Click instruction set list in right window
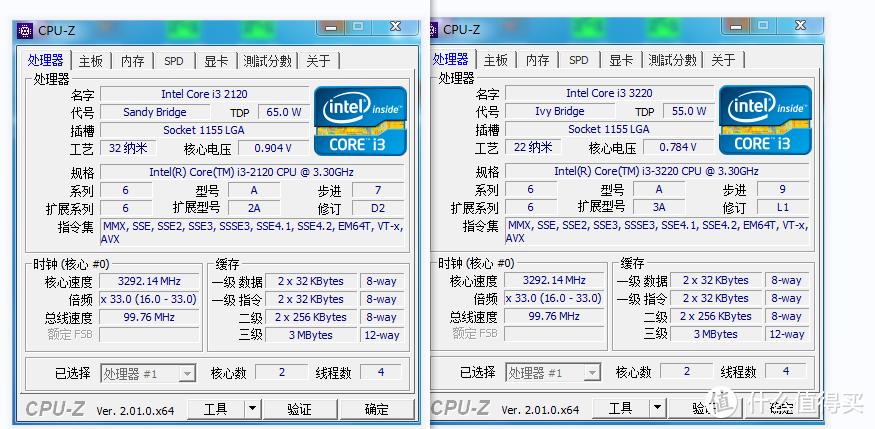This screenshot has width=875, height=429. tap(657, 232)
